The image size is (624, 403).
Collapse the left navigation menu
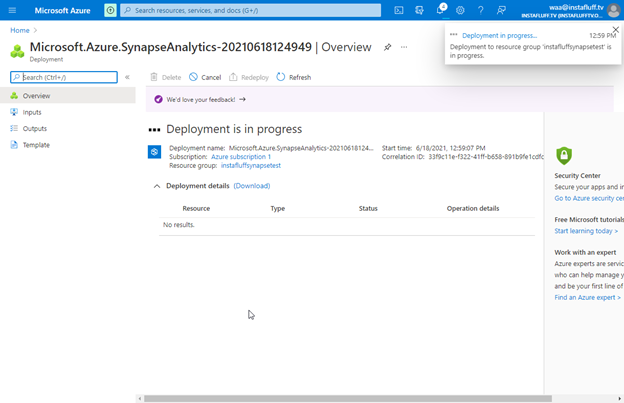[x=127, y=77]
